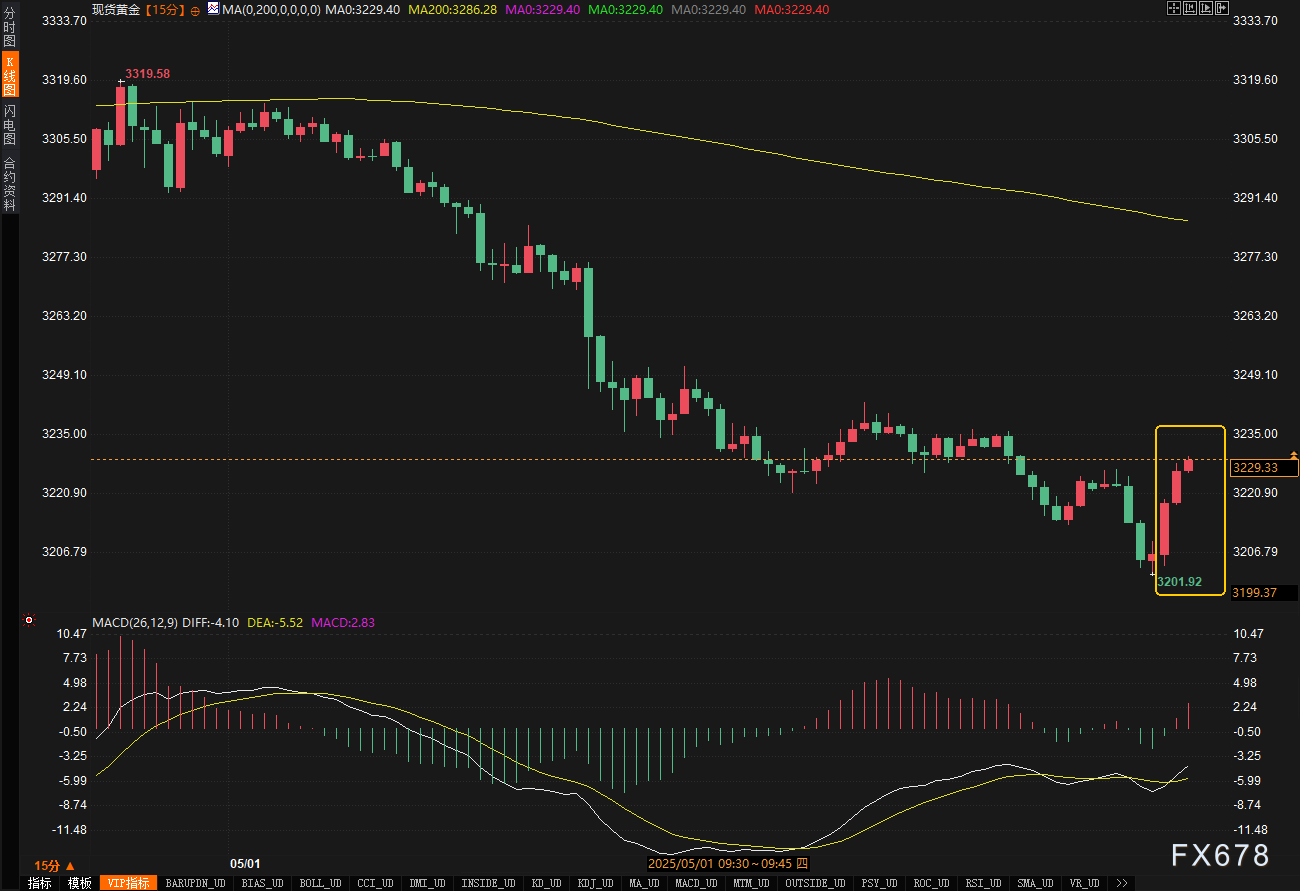Click the orange circle icon beside 15分

[x=194, y=9]
